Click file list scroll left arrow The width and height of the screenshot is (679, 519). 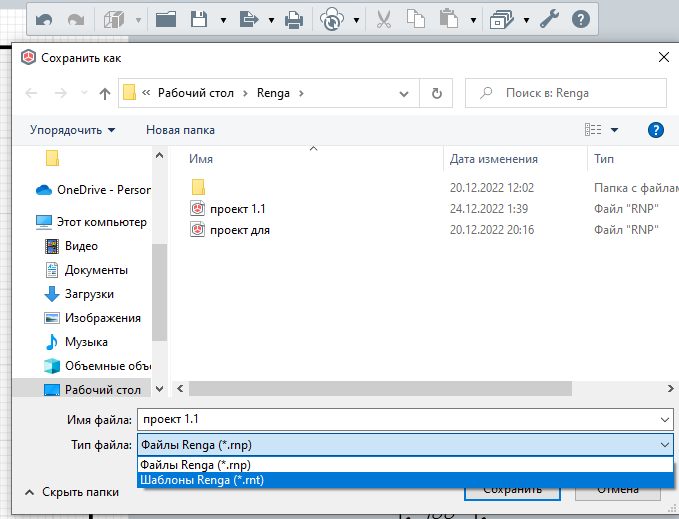coord(180,389)
